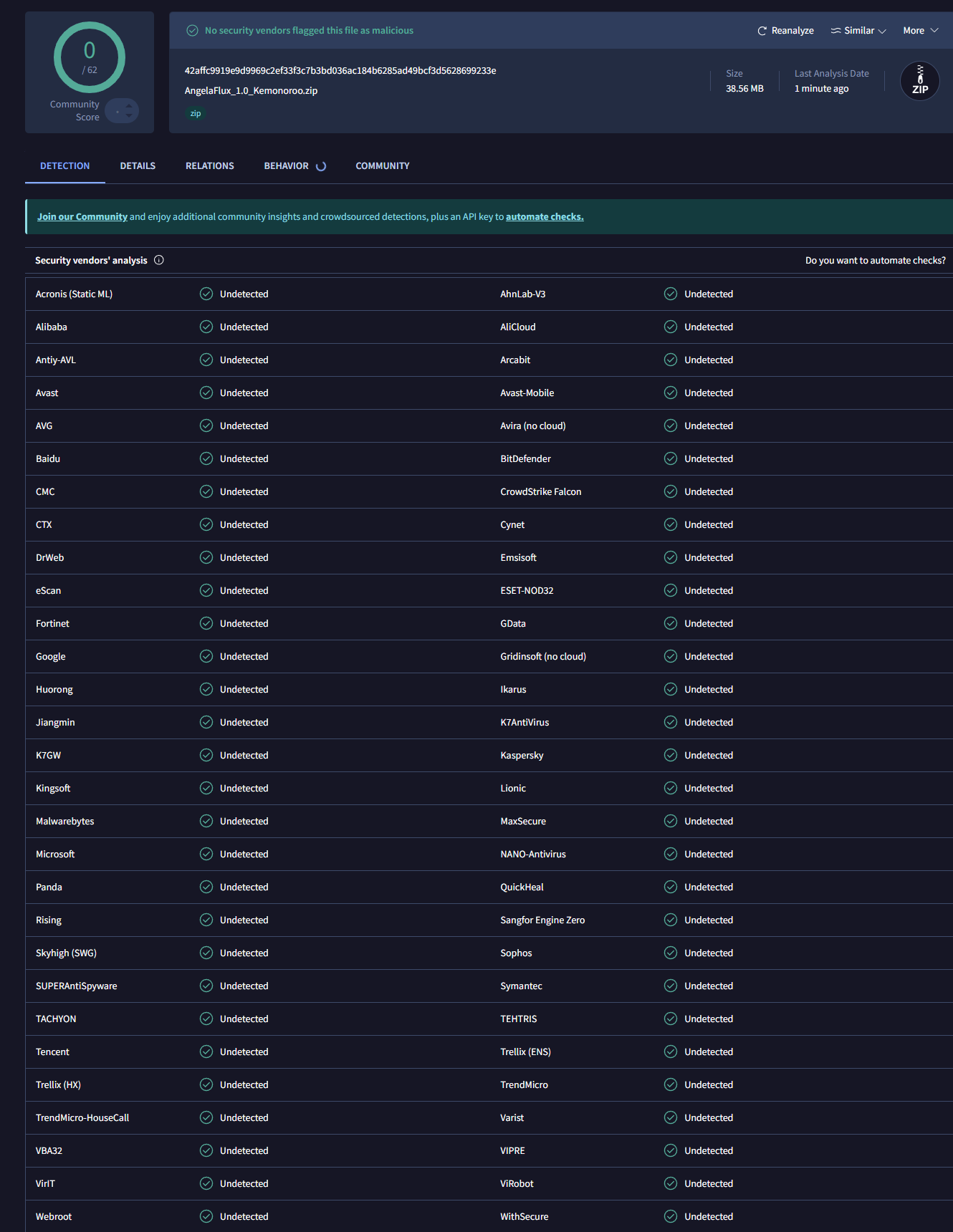
Task: Click the automate checks link in banner
Action: tap(545, 217)
